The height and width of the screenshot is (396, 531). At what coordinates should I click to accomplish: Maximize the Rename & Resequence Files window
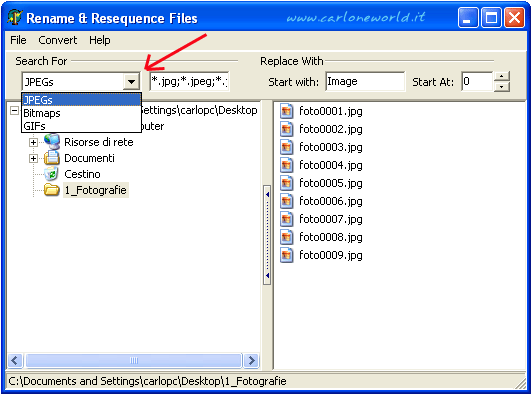pos(491,17)
